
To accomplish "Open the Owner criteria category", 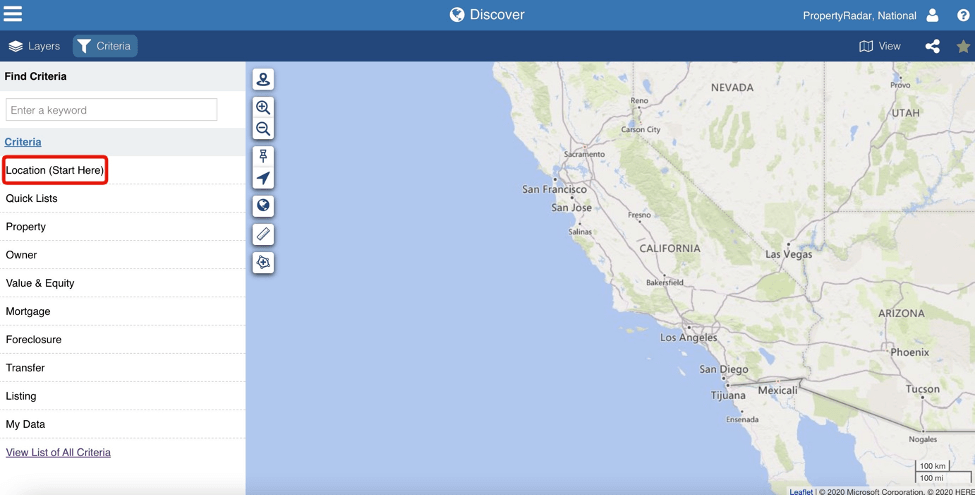I will coord(123,255).
